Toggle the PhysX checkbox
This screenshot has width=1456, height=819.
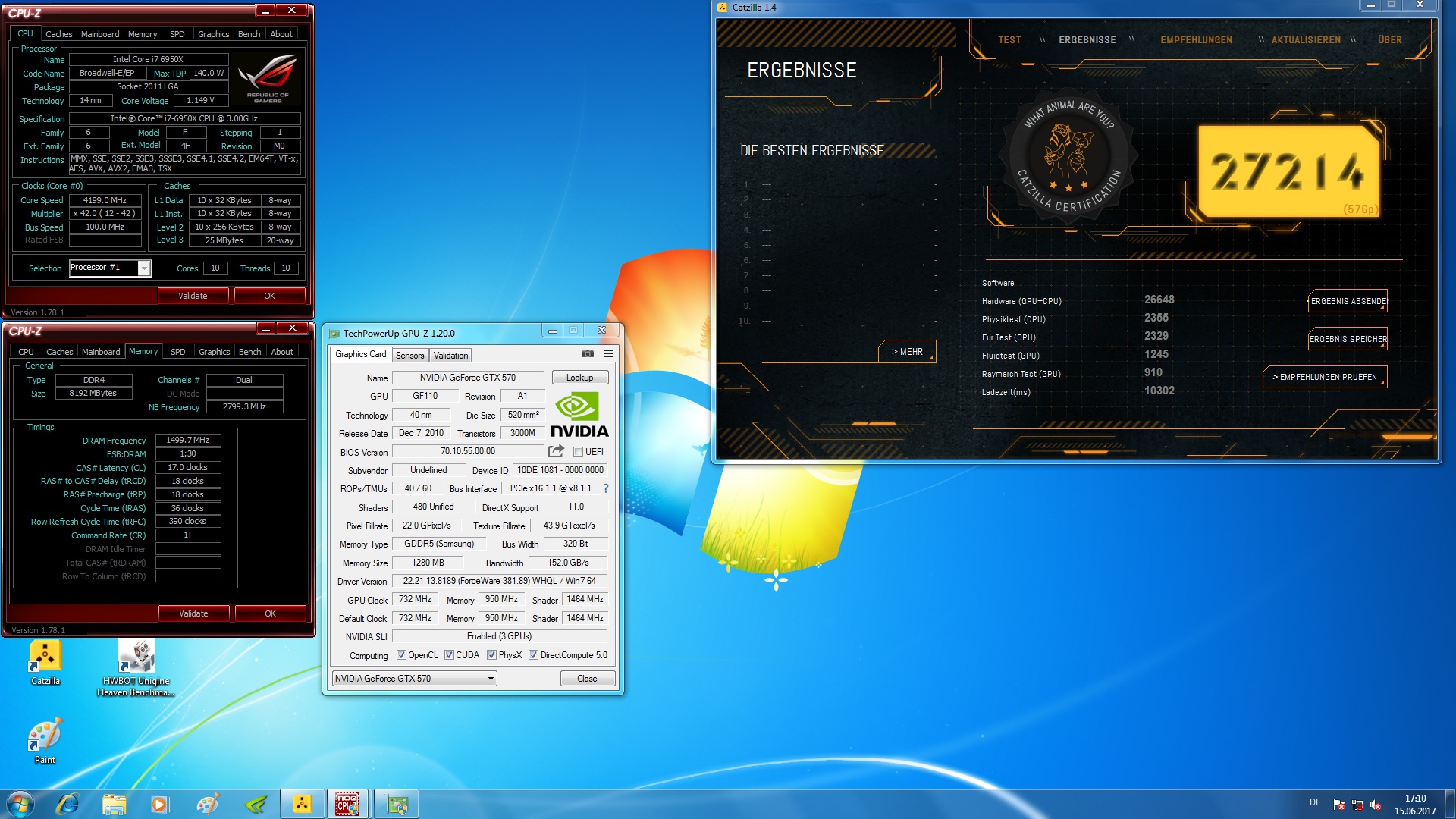491,655
